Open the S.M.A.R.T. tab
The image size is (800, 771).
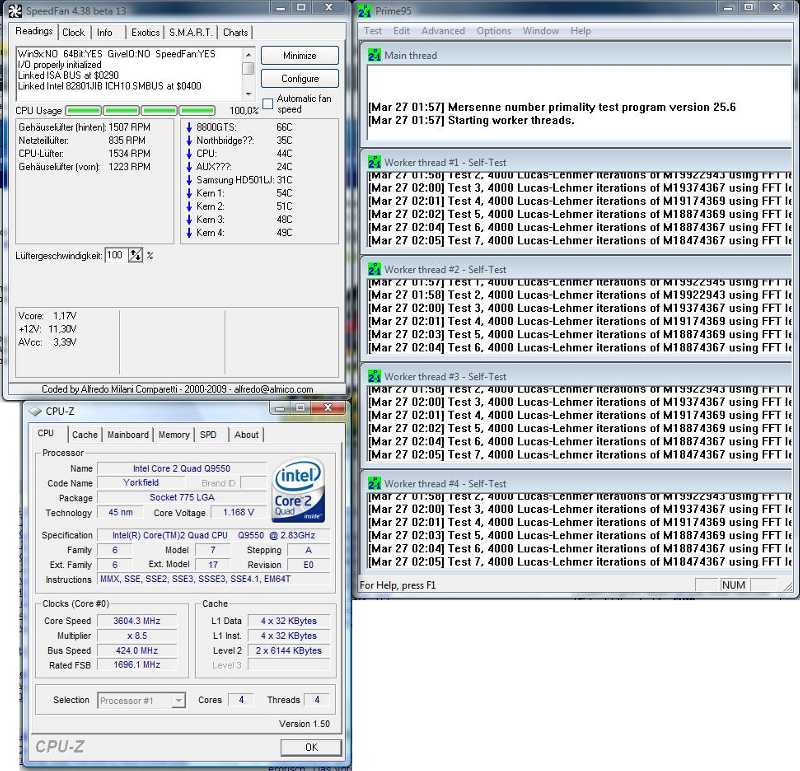(190, 33)
